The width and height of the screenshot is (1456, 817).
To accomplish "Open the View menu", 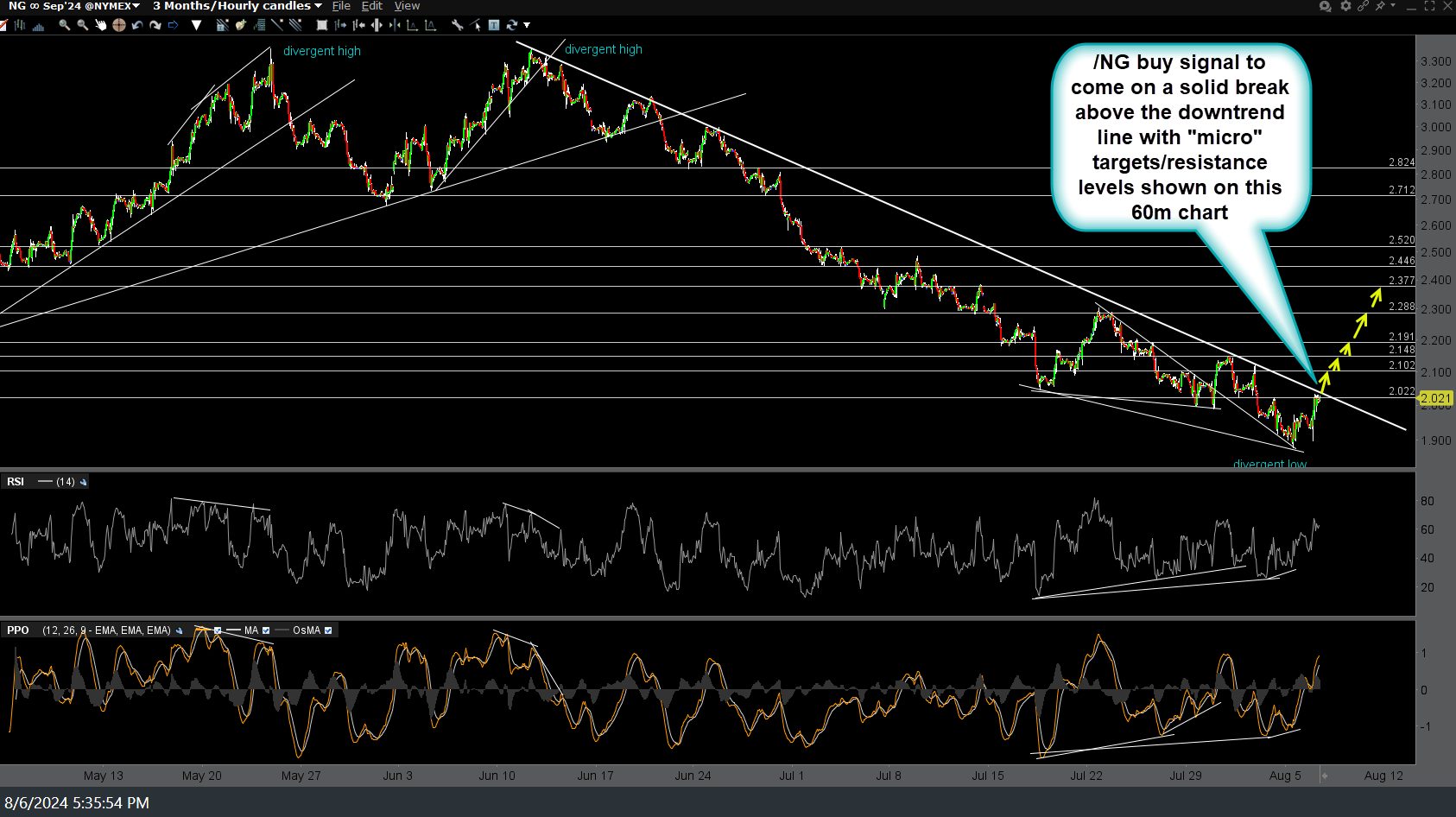I will point(407,6).
